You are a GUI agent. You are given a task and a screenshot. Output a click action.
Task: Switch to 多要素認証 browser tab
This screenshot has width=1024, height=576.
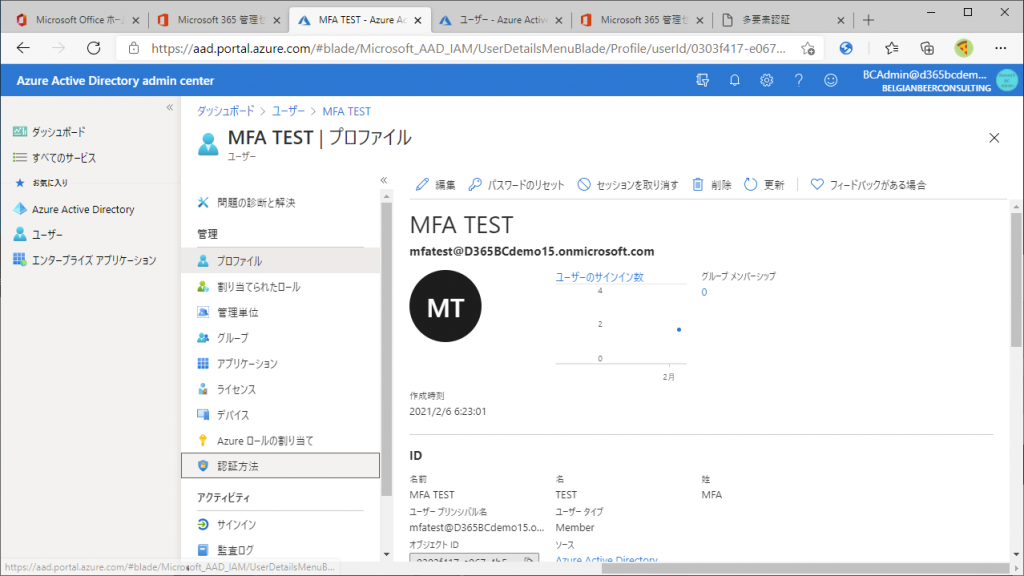pos(782,20)
